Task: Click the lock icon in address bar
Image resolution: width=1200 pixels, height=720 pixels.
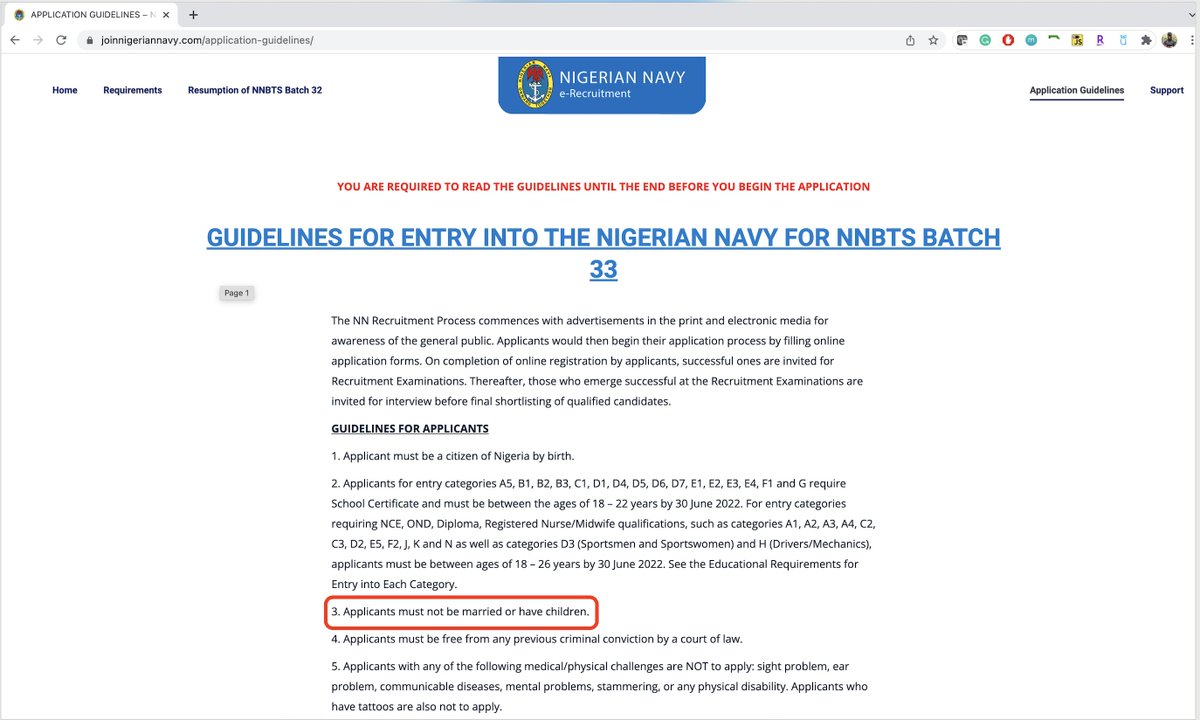Action: coord(89,40)
